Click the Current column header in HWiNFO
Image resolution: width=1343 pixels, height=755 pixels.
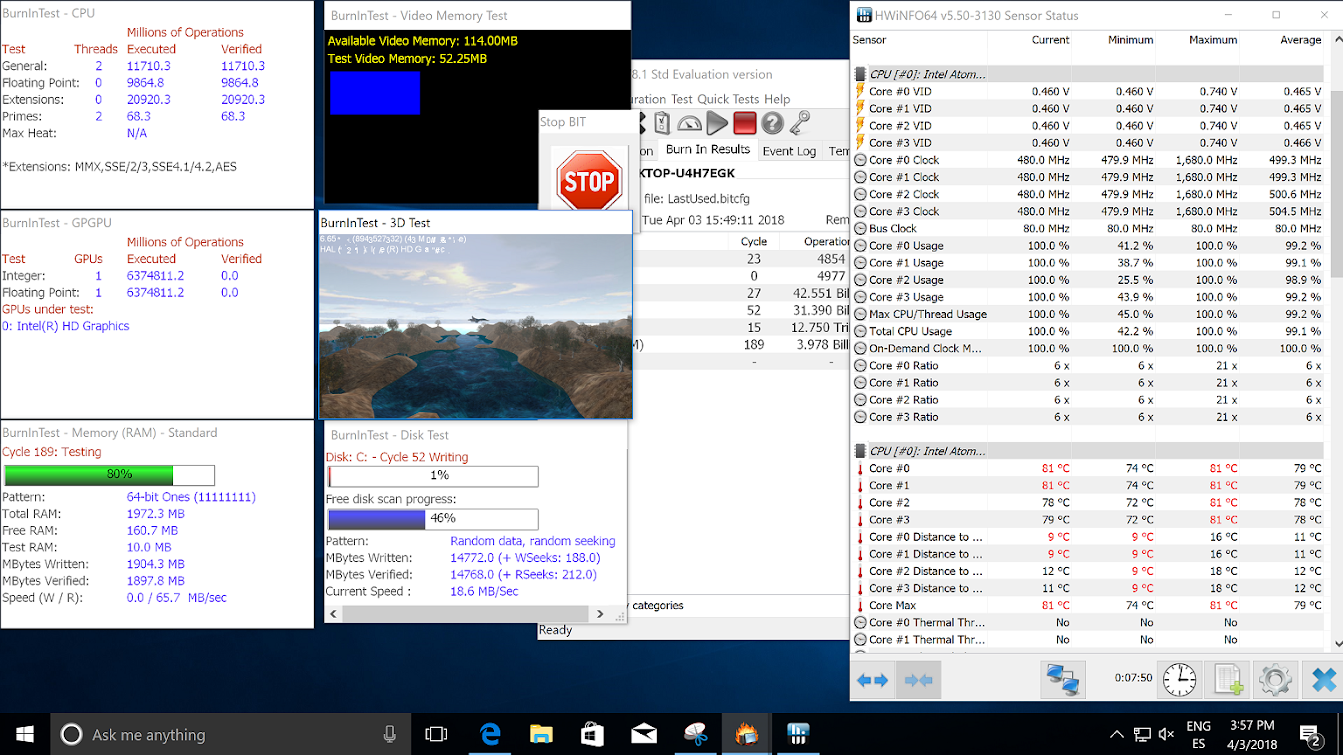1050,40
